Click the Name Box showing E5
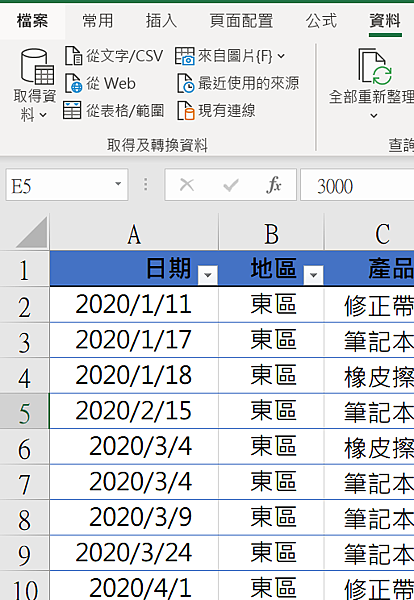This screenshot has height=600, width=414. point(67,184)
